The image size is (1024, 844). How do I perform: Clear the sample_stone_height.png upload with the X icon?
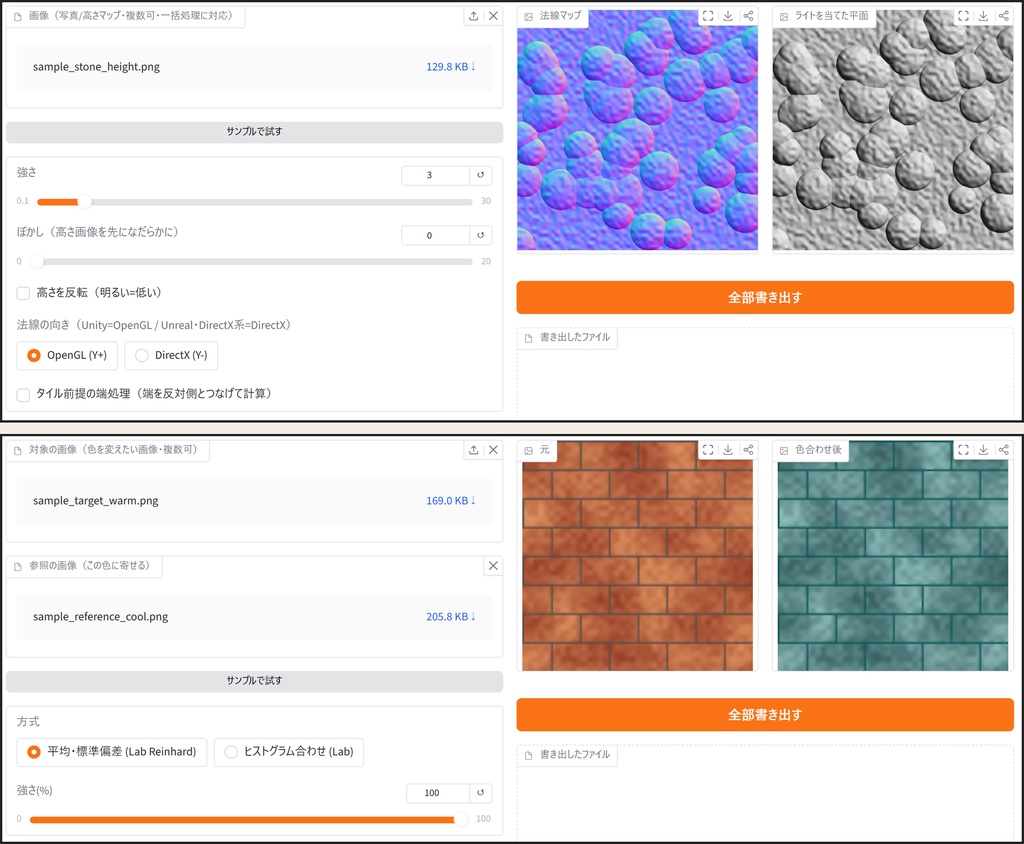494,16
